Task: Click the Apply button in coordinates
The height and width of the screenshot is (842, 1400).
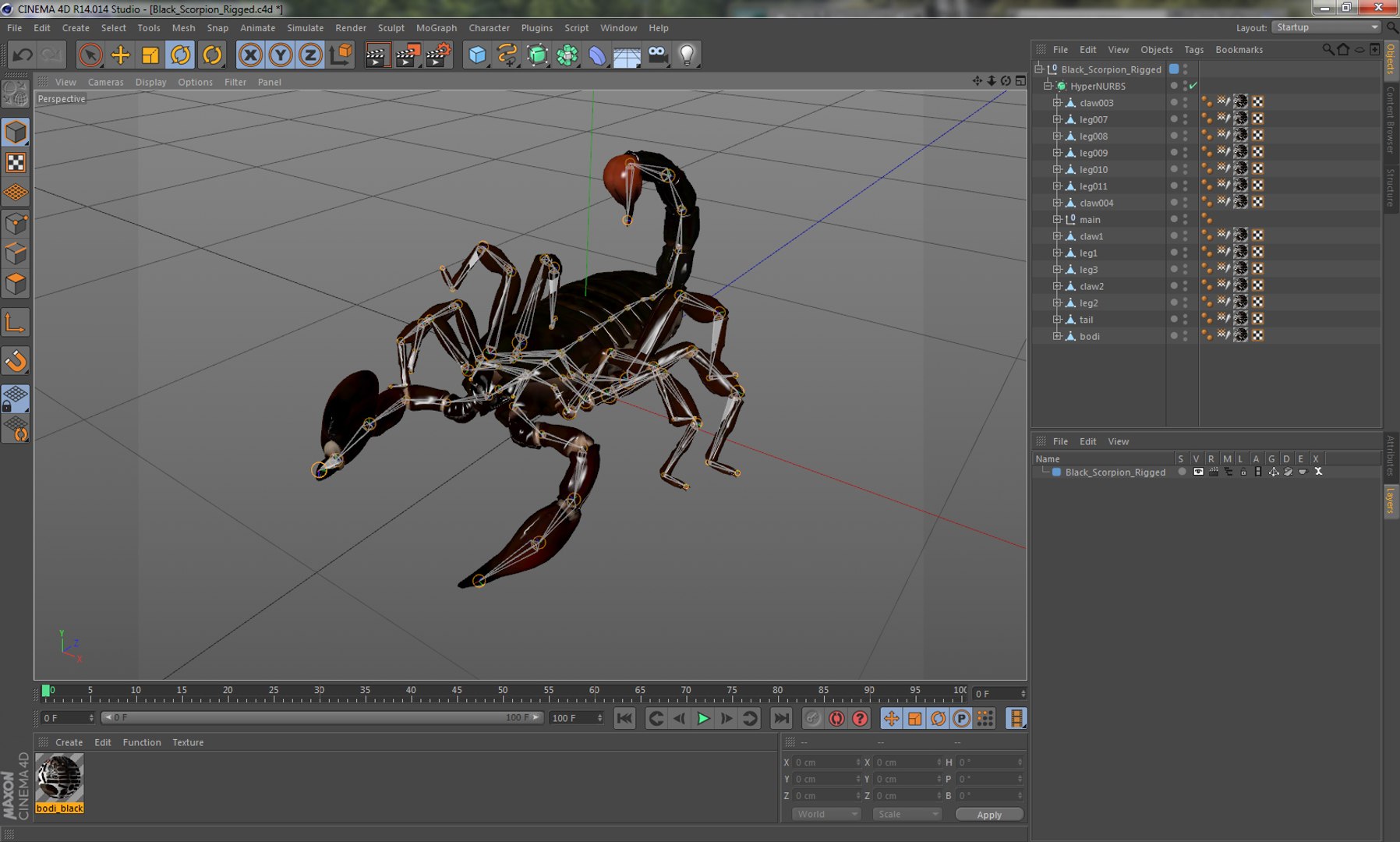Action: tap(989, 814)
